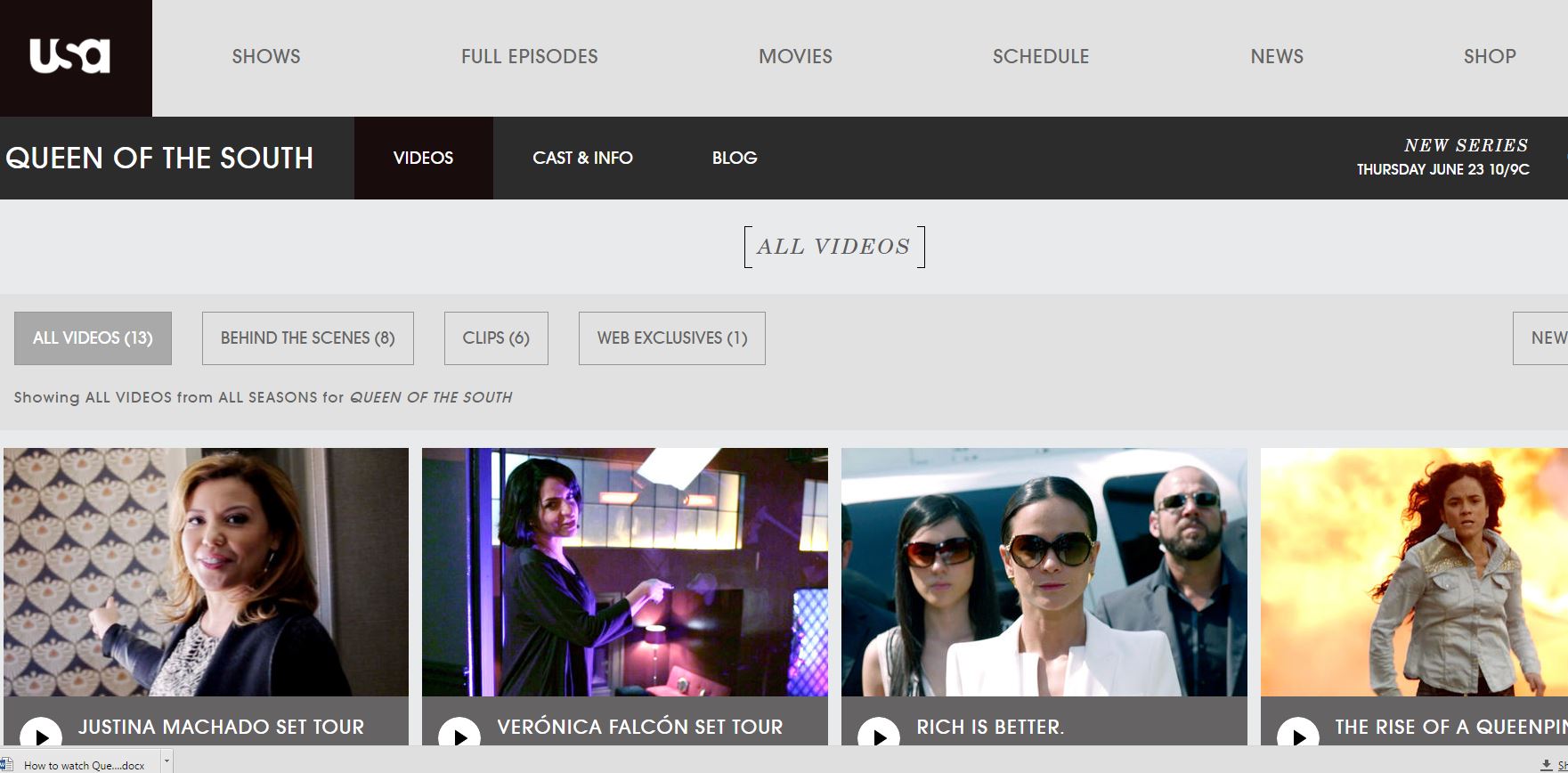Click the Rich Is Better title text
The height and width of the screenshot is (773, 1568).
pos(990,727)
